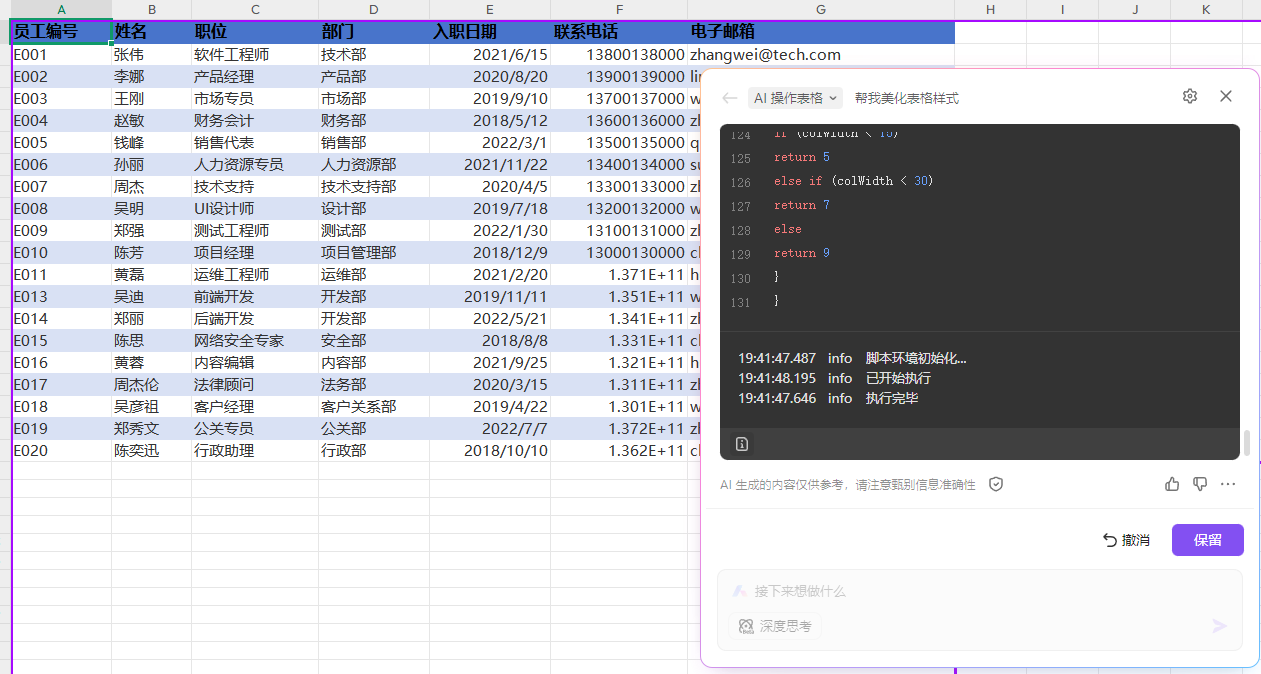Click the phone cell 1.372E+11

(619, 428)
